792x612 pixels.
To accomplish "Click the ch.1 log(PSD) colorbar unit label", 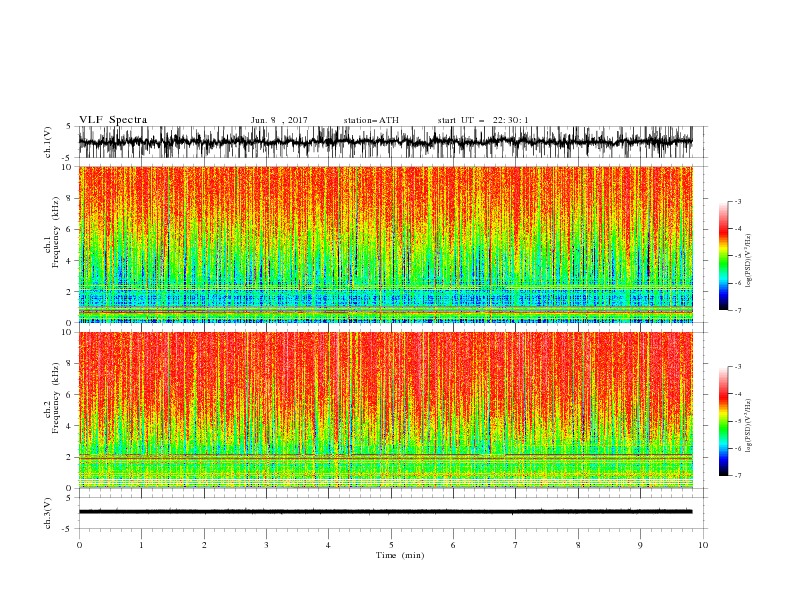I will click(x=749, y=261).
